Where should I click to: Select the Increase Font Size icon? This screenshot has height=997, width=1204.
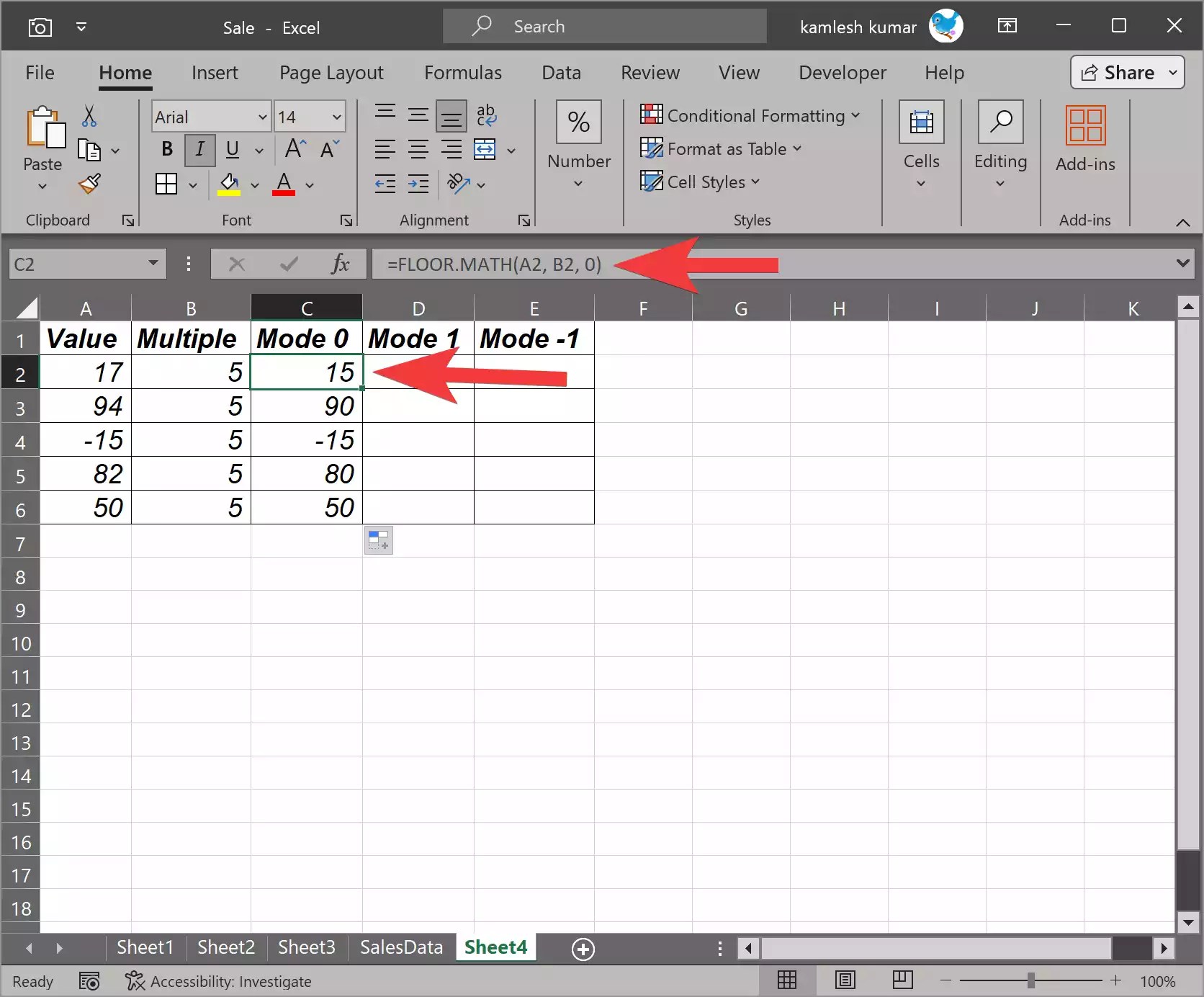(x=294, y=149)
